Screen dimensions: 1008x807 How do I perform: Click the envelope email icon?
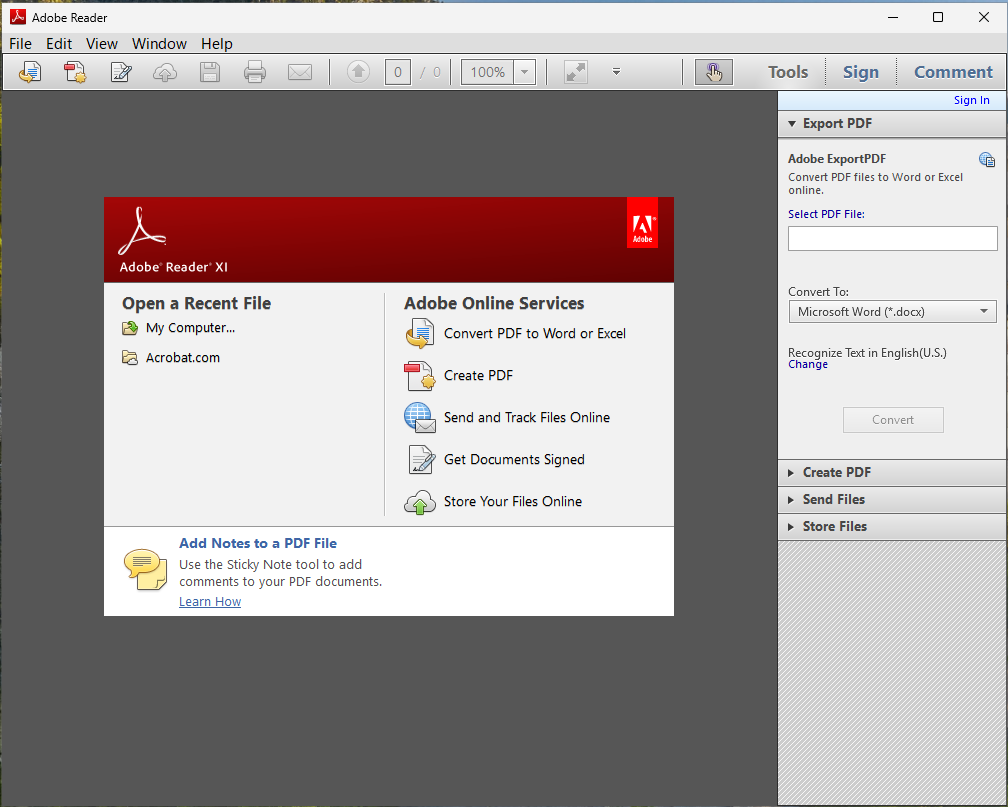(300, 72)
